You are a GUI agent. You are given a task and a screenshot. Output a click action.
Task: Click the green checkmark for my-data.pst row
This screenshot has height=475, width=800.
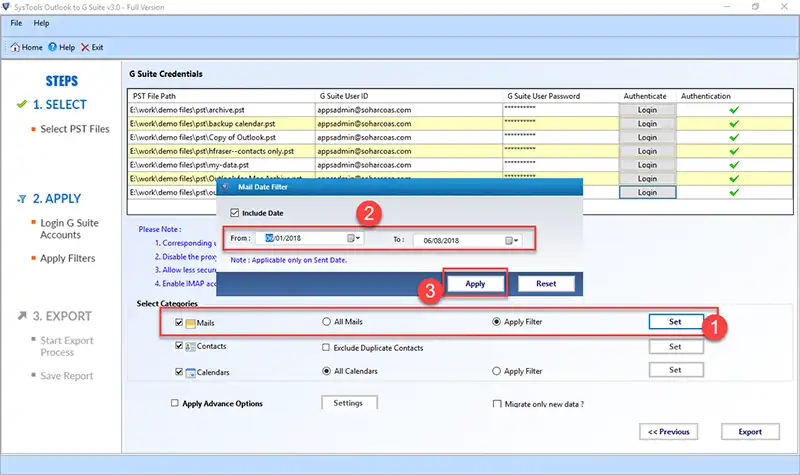(x=734, y=165)
